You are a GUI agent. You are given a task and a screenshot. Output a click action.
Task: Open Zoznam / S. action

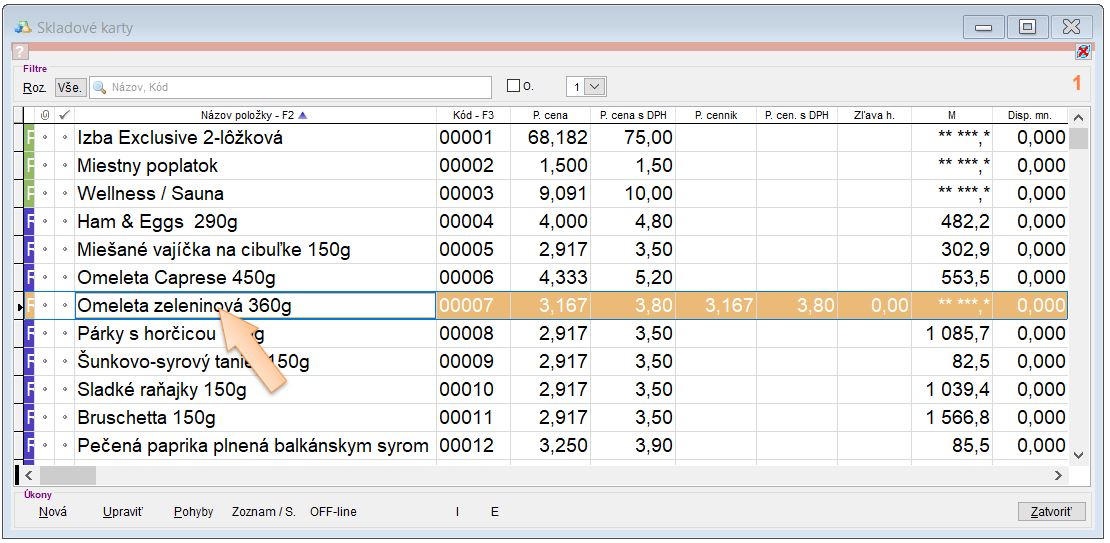(x=263, y=512)
